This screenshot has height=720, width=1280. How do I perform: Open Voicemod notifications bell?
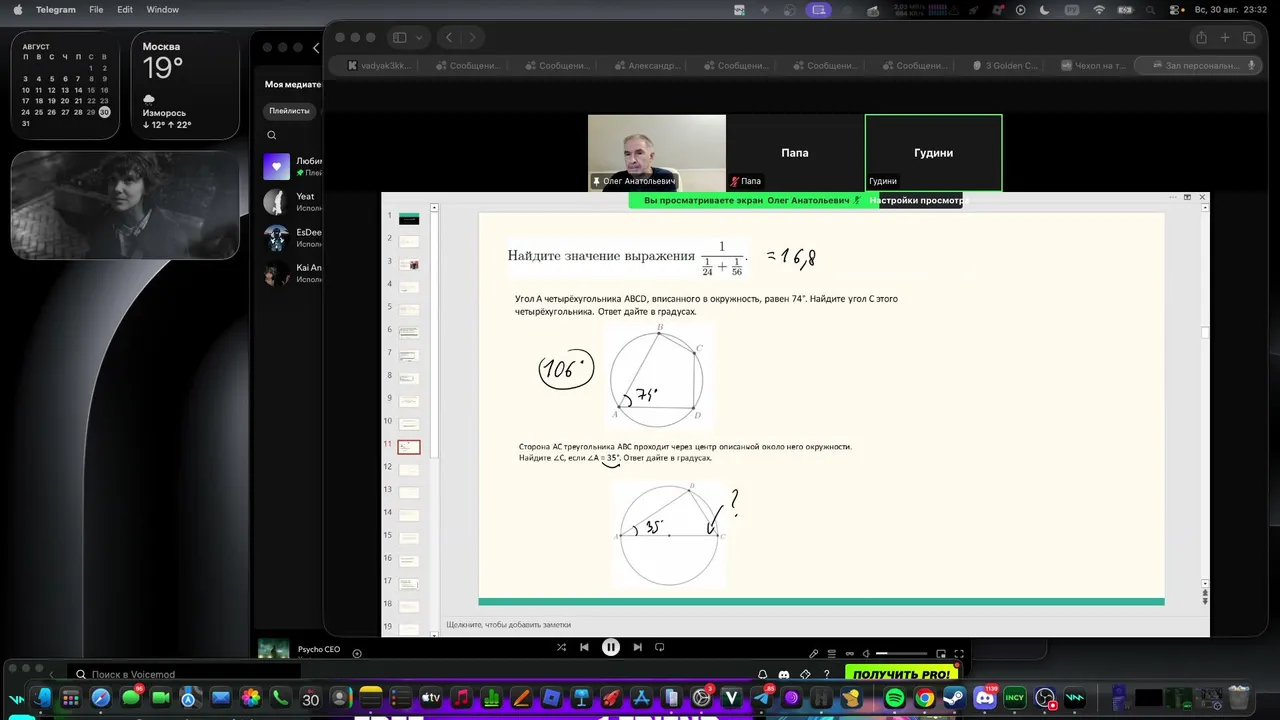click(x=763, y=674)
